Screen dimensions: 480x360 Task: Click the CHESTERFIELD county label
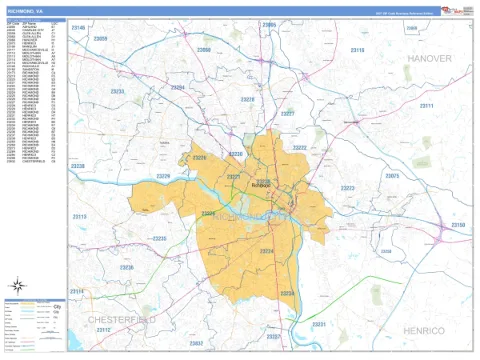pos(122,320)
